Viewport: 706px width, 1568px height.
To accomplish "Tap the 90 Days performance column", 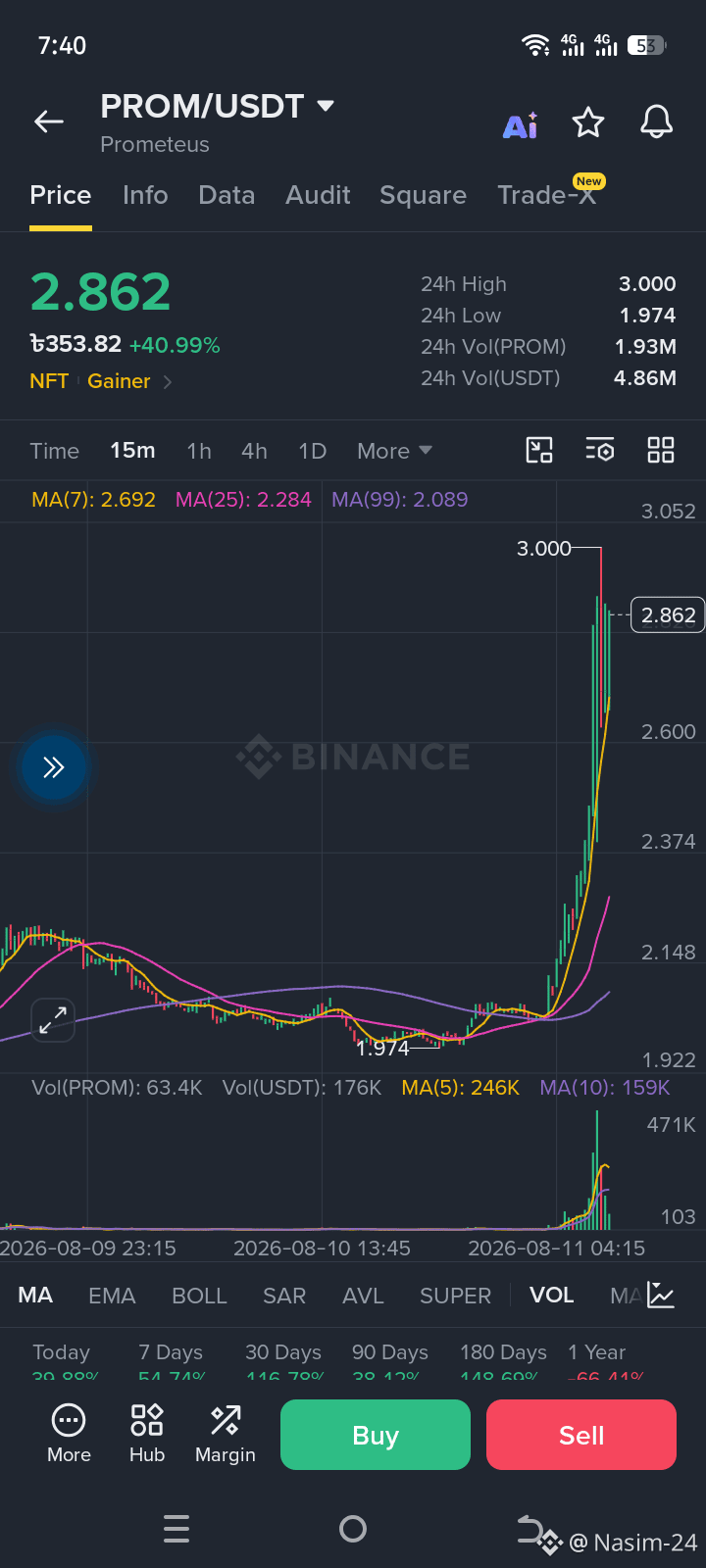I will [x=390, y=1363].
